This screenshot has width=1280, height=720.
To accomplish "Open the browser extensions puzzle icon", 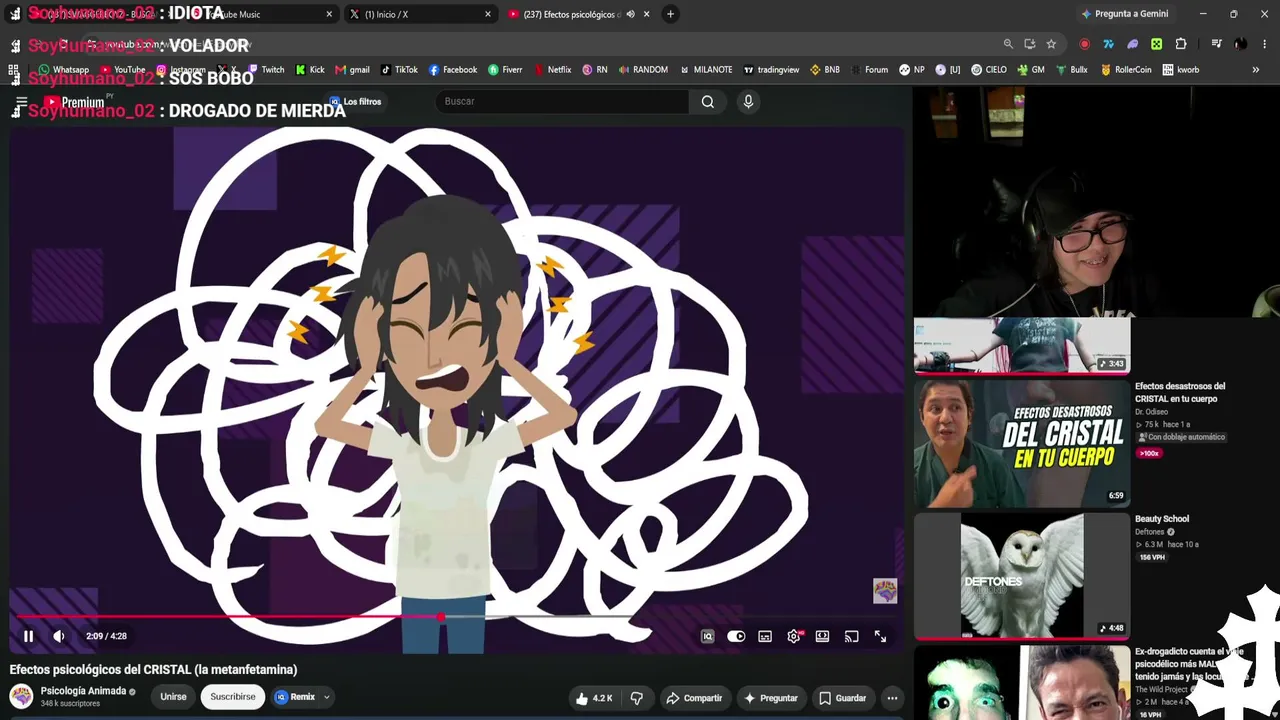I will (1181, 44).
